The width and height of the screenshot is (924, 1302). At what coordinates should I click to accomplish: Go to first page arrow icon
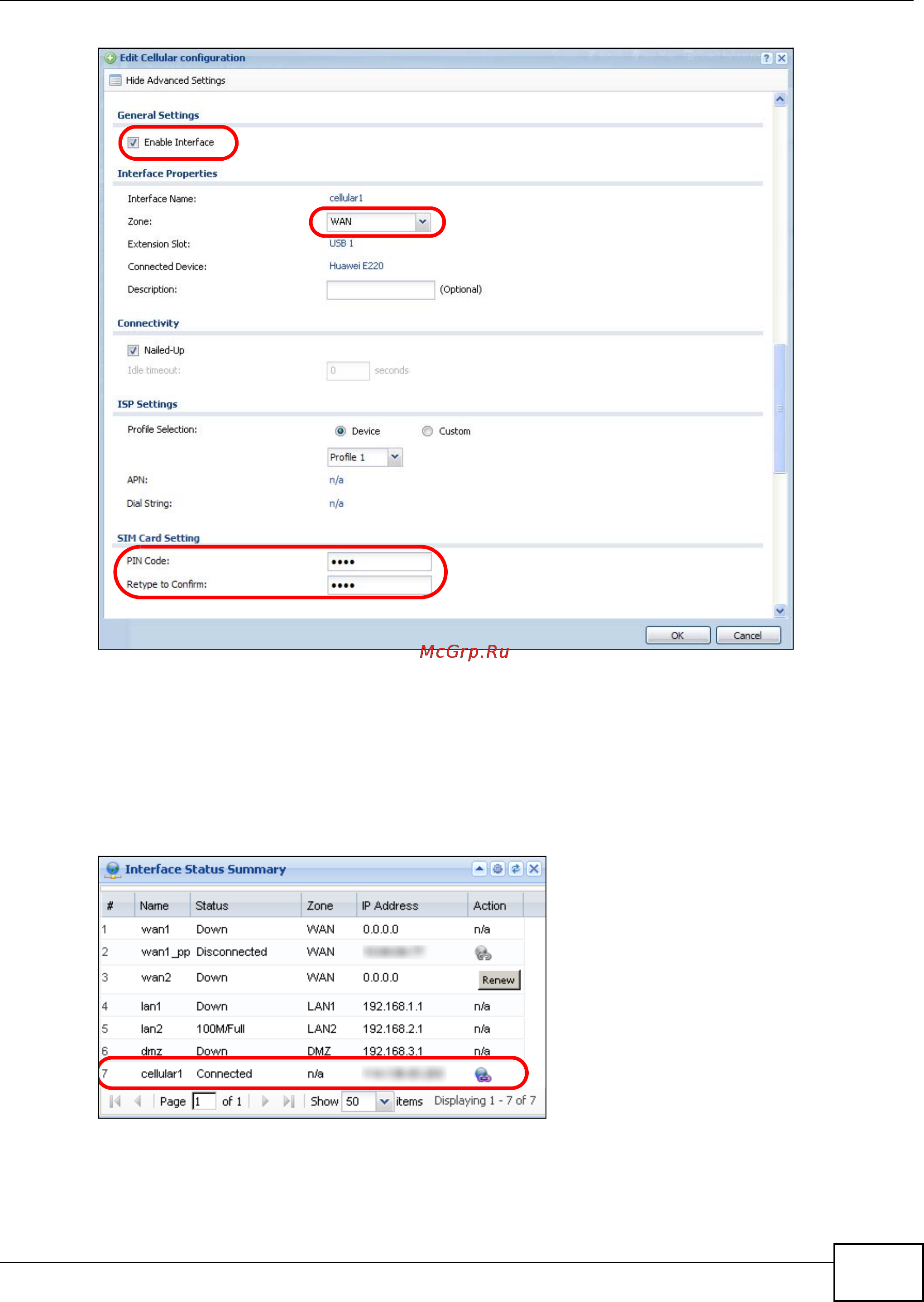click(x=115, y=1102)
